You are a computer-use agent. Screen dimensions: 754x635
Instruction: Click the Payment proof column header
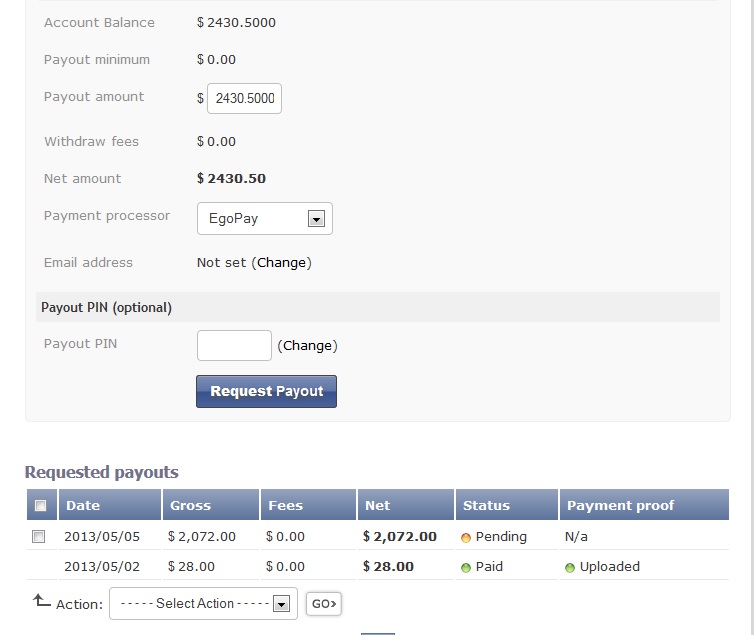(644, 505)
